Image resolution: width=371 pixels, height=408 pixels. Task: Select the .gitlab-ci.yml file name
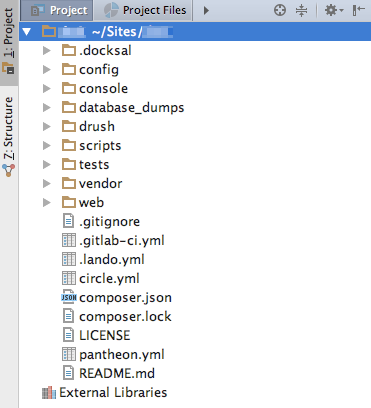[x=122, y=241]
